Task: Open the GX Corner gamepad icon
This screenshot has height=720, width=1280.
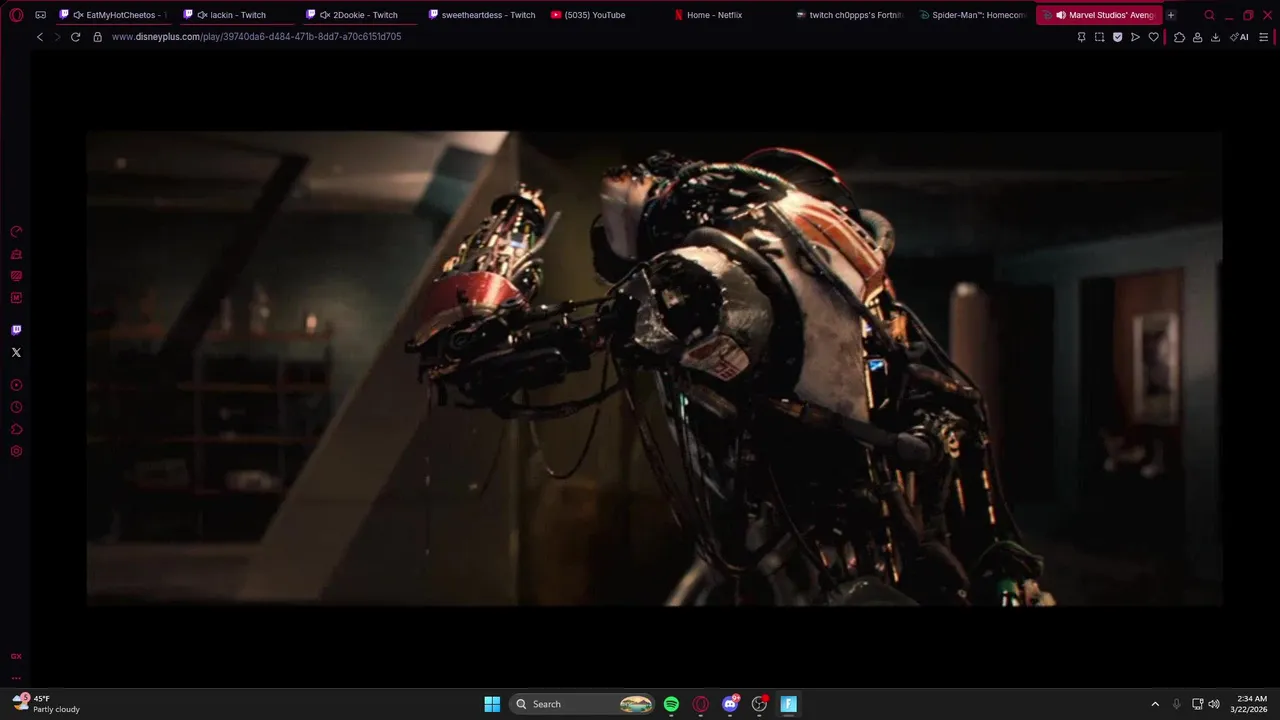Action: 40,15
